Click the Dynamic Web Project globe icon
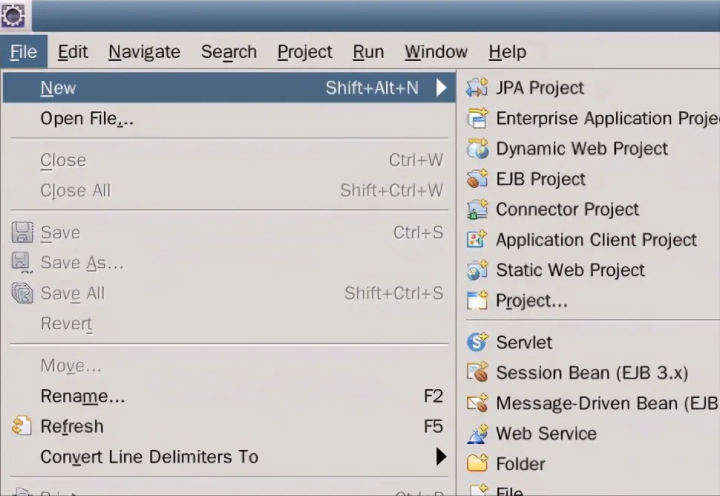The width and height of the screenshot is (720, 496). click(x=477, y=148)
